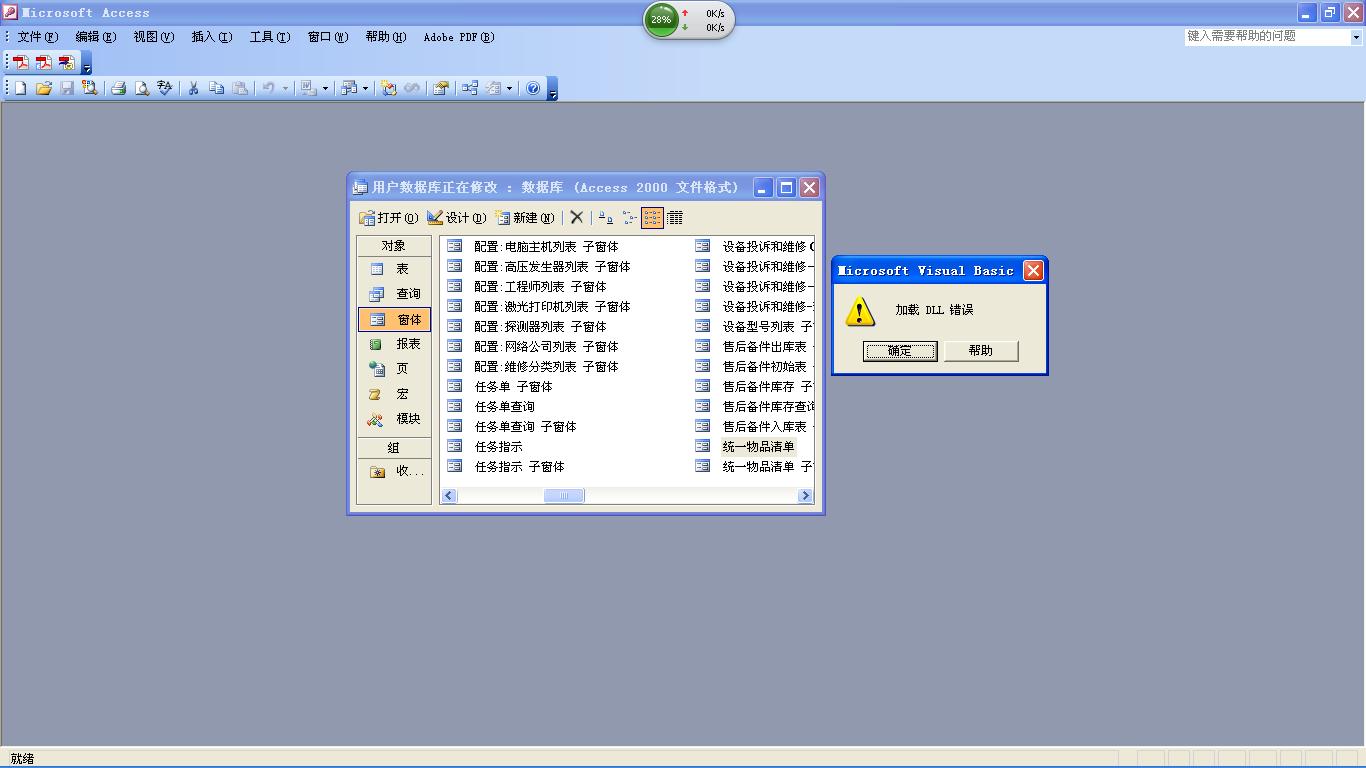This screenshot has width=1366, height=768.
Task: Click the Relationships icon in toolbar
Action: pos(469,89)
